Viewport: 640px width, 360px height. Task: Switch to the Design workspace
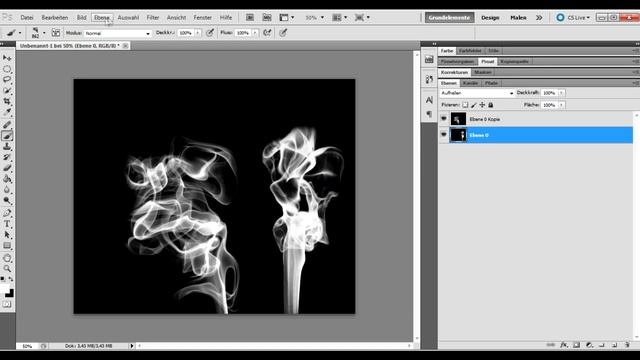point(490,18)
